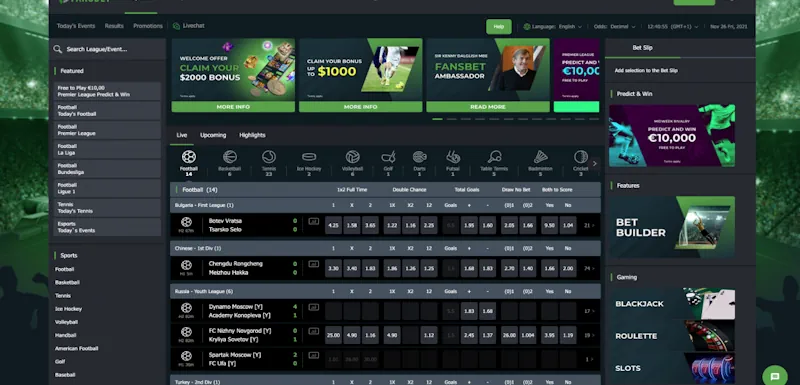Select Botev Vratsa home win odds 4.25
This screenshot has height=385, width=800.
tap(333, 225)
